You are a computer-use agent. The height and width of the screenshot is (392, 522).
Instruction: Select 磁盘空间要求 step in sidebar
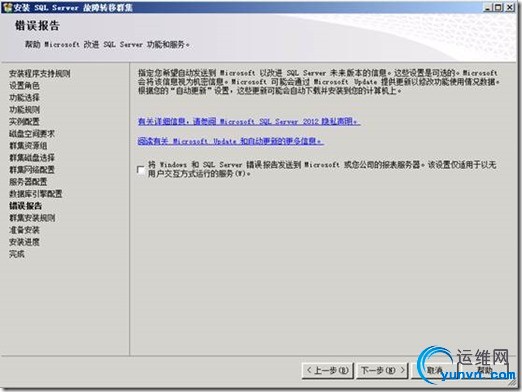pyautogui.click(x=32, y=133)
